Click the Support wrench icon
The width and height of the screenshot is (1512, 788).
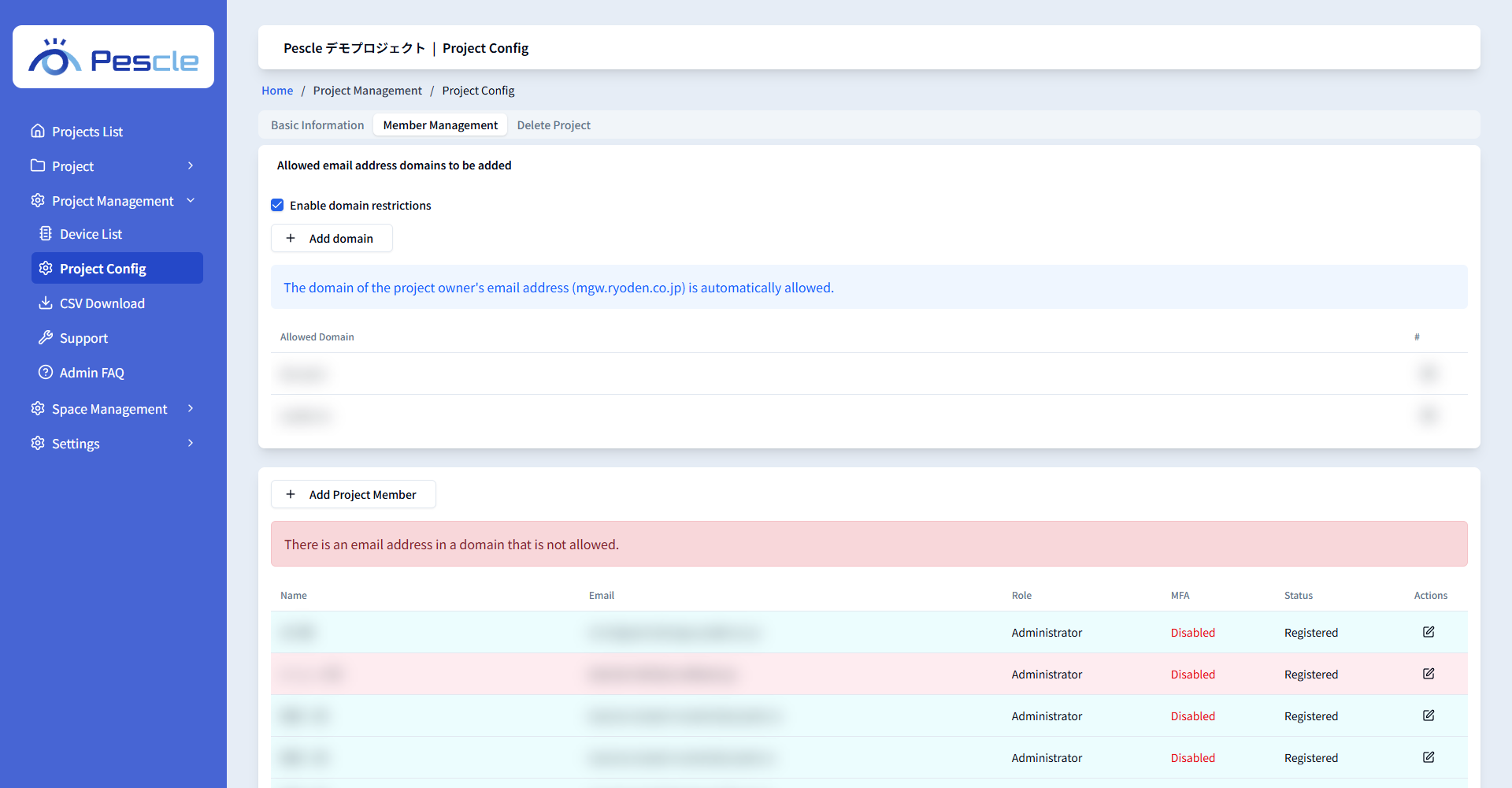point(46,337)
